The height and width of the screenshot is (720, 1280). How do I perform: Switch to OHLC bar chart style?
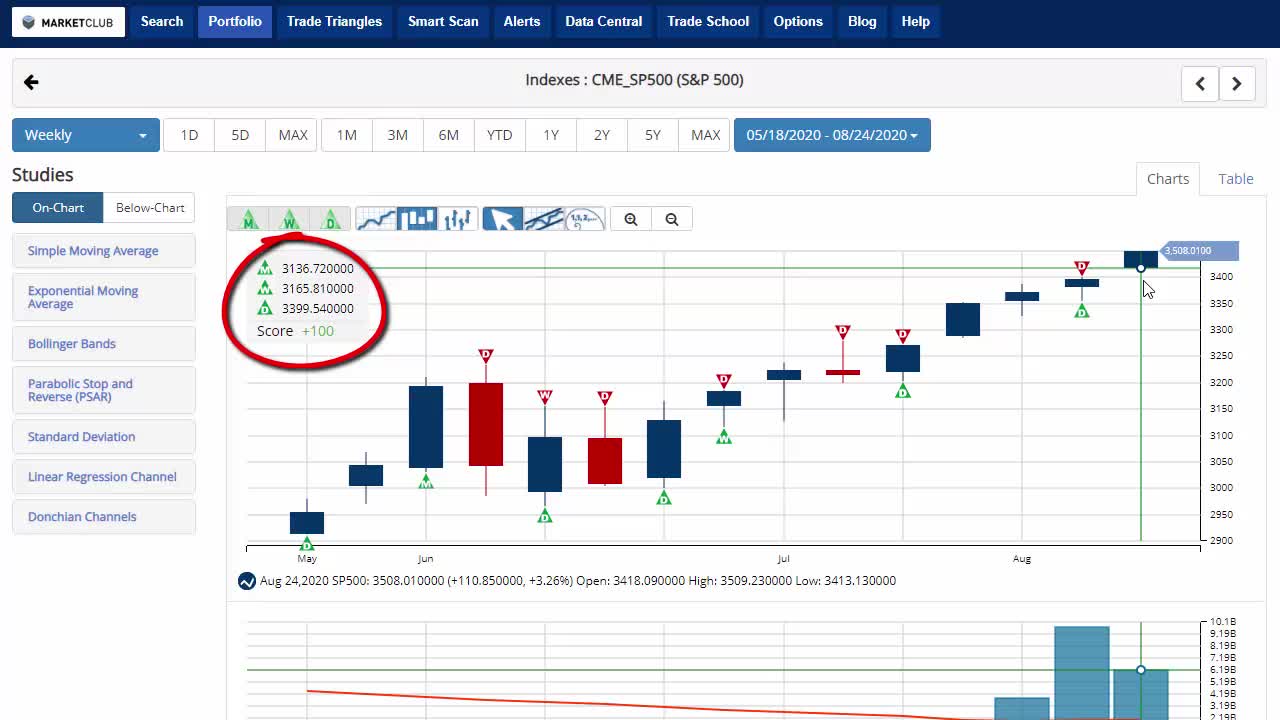coord(457,219)
